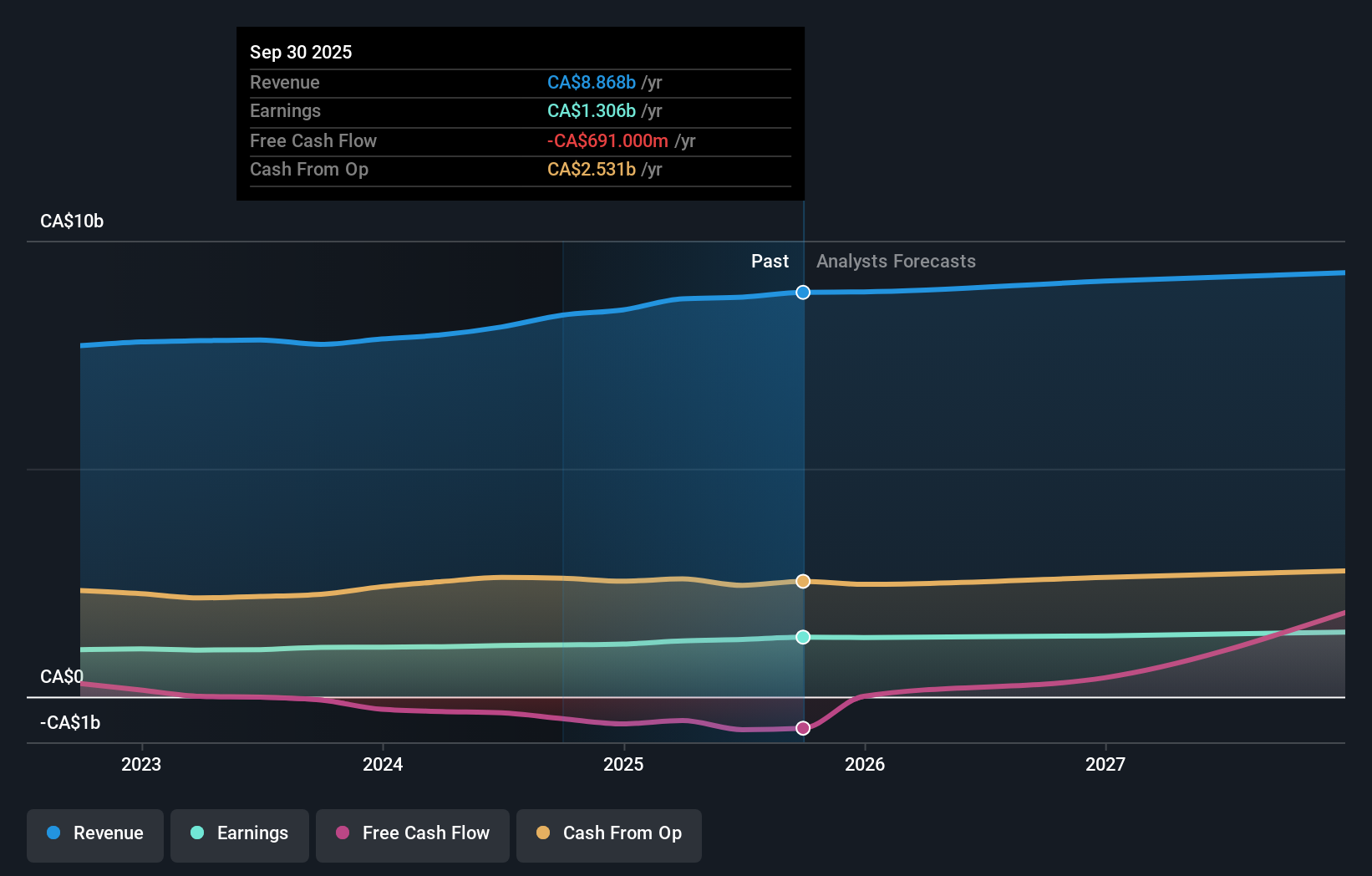This screenshot has height=876, width=1372.
Task: Select the 2024 x-axis label
Action: click(383, 764)
